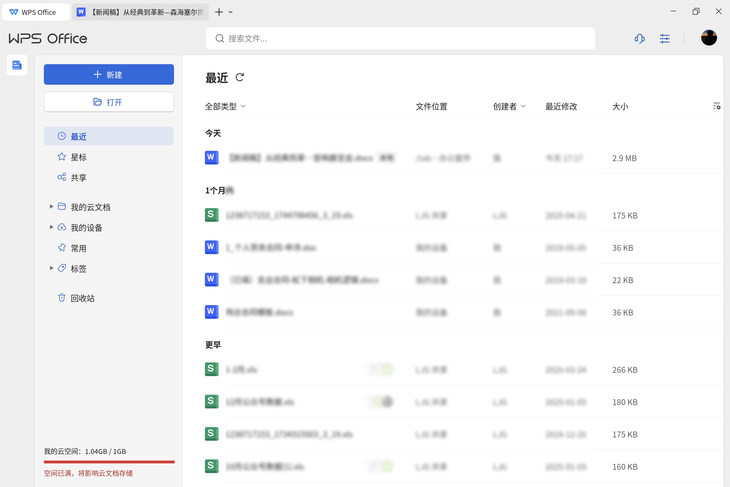This screenshot has height=487, width=730.
Task: Click the 我的云空间 storage usage bar
Action: (x=109, y=462)
